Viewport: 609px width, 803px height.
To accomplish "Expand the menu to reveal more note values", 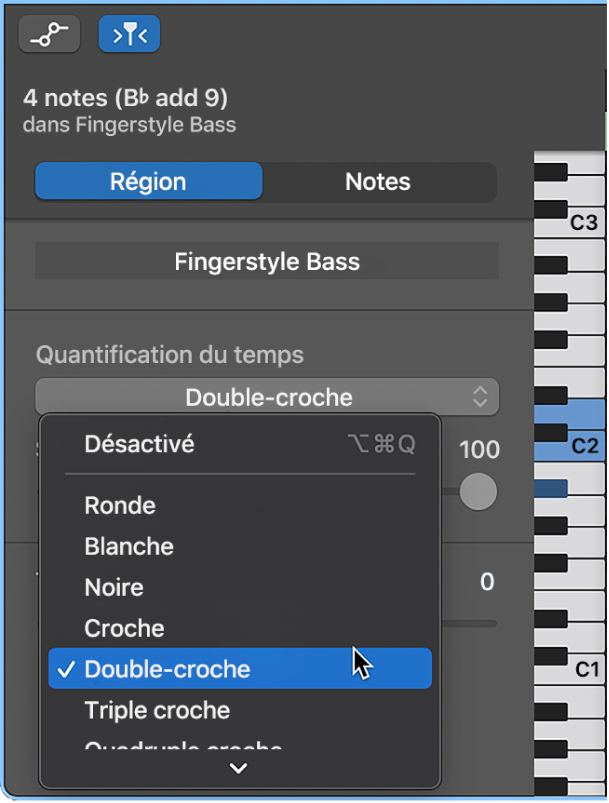I will click(x=238, y=767).
